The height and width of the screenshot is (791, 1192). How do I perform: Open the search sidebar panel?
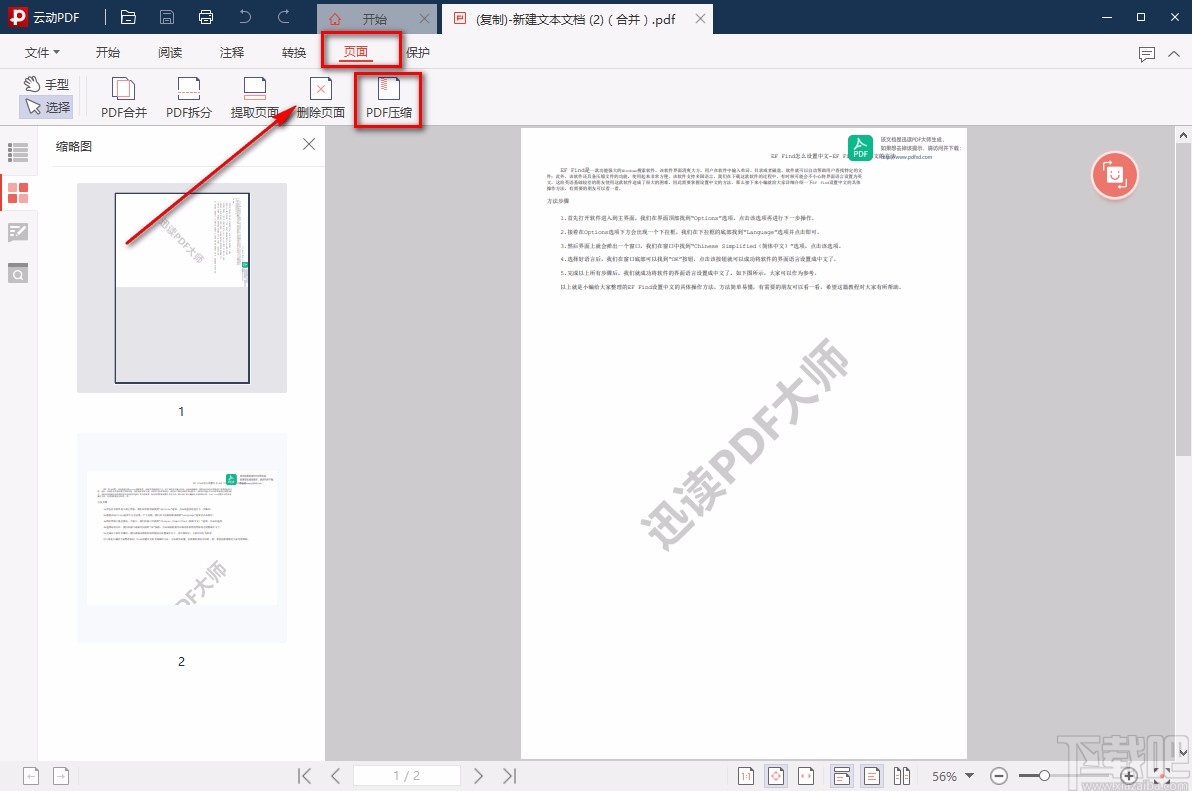tap(17, 273)
